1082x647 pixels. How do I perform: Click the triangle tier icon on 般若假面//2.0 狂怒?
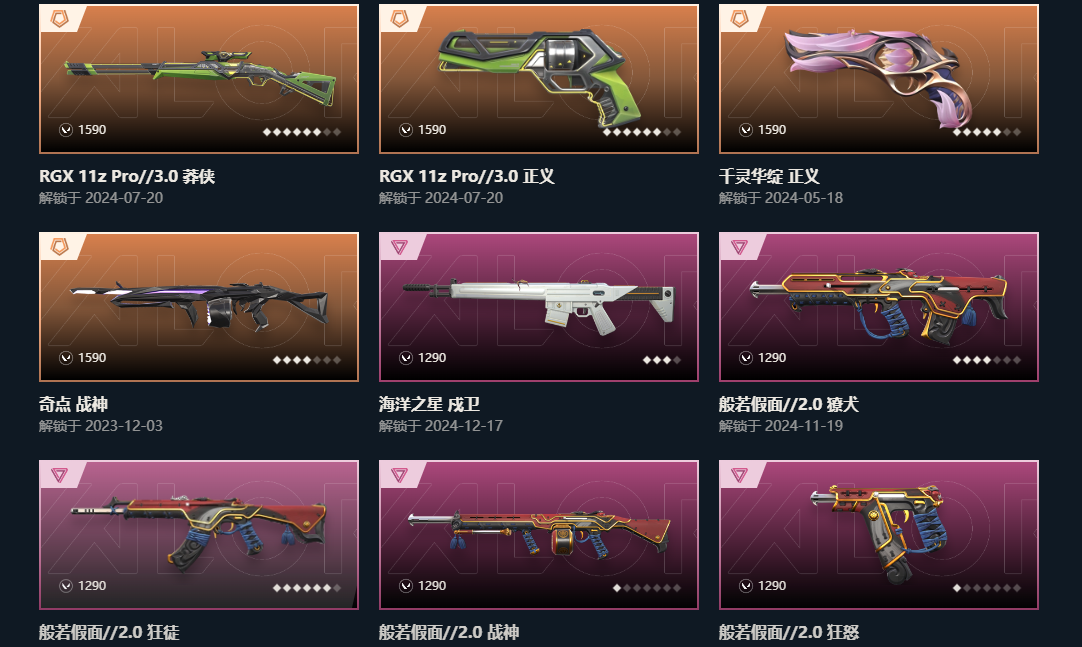click(x=740, y=475)
